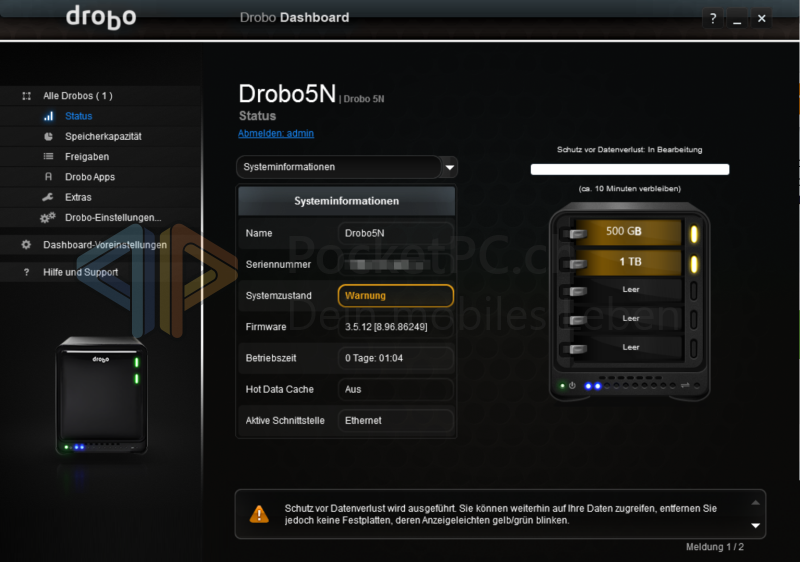Open the Drobo Apps page
Viewport: 800px width, 562px height.
click(90, 177)
